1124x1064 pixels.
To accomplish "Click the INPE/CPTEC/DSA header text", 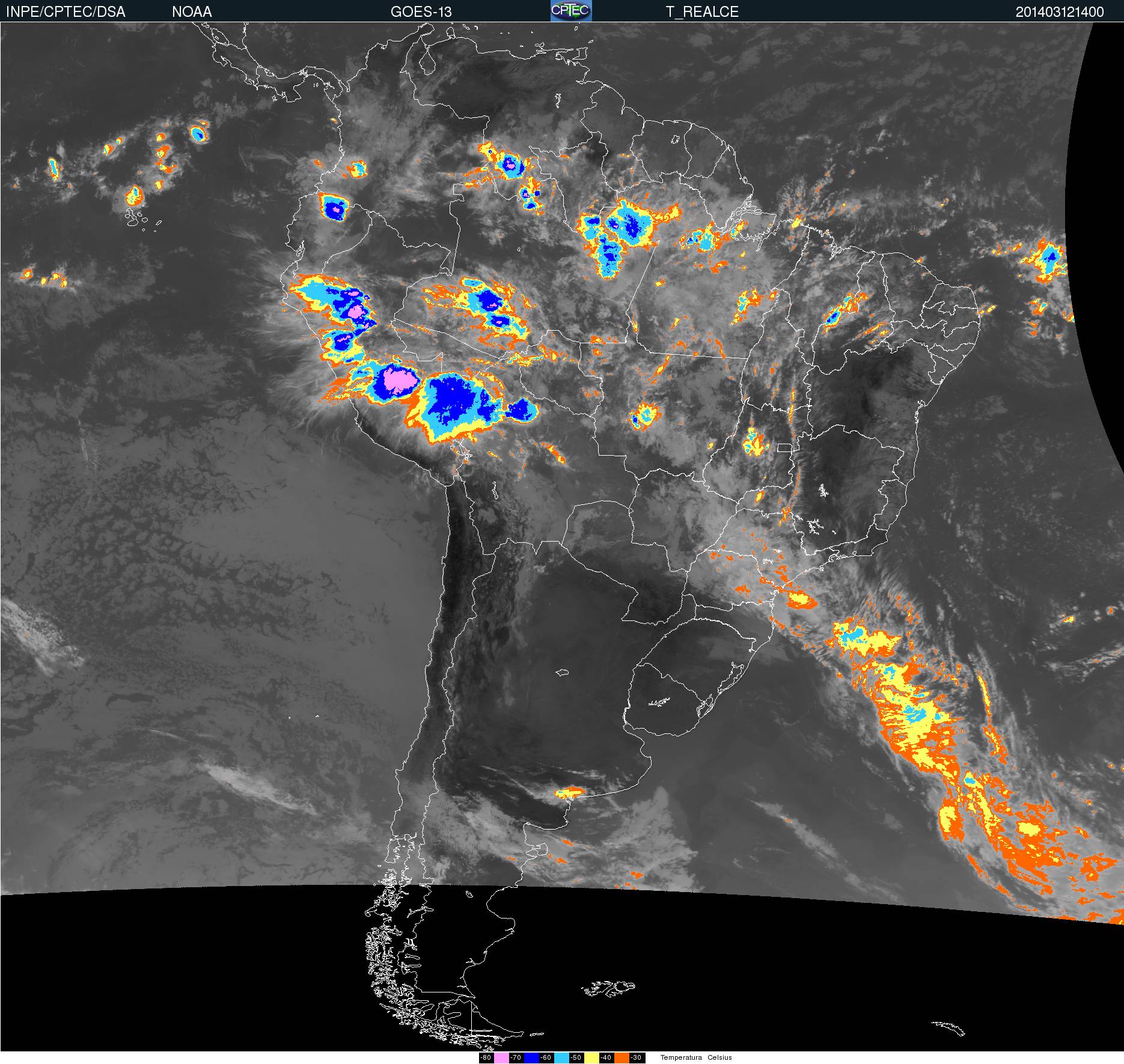I will pos(66,12).
